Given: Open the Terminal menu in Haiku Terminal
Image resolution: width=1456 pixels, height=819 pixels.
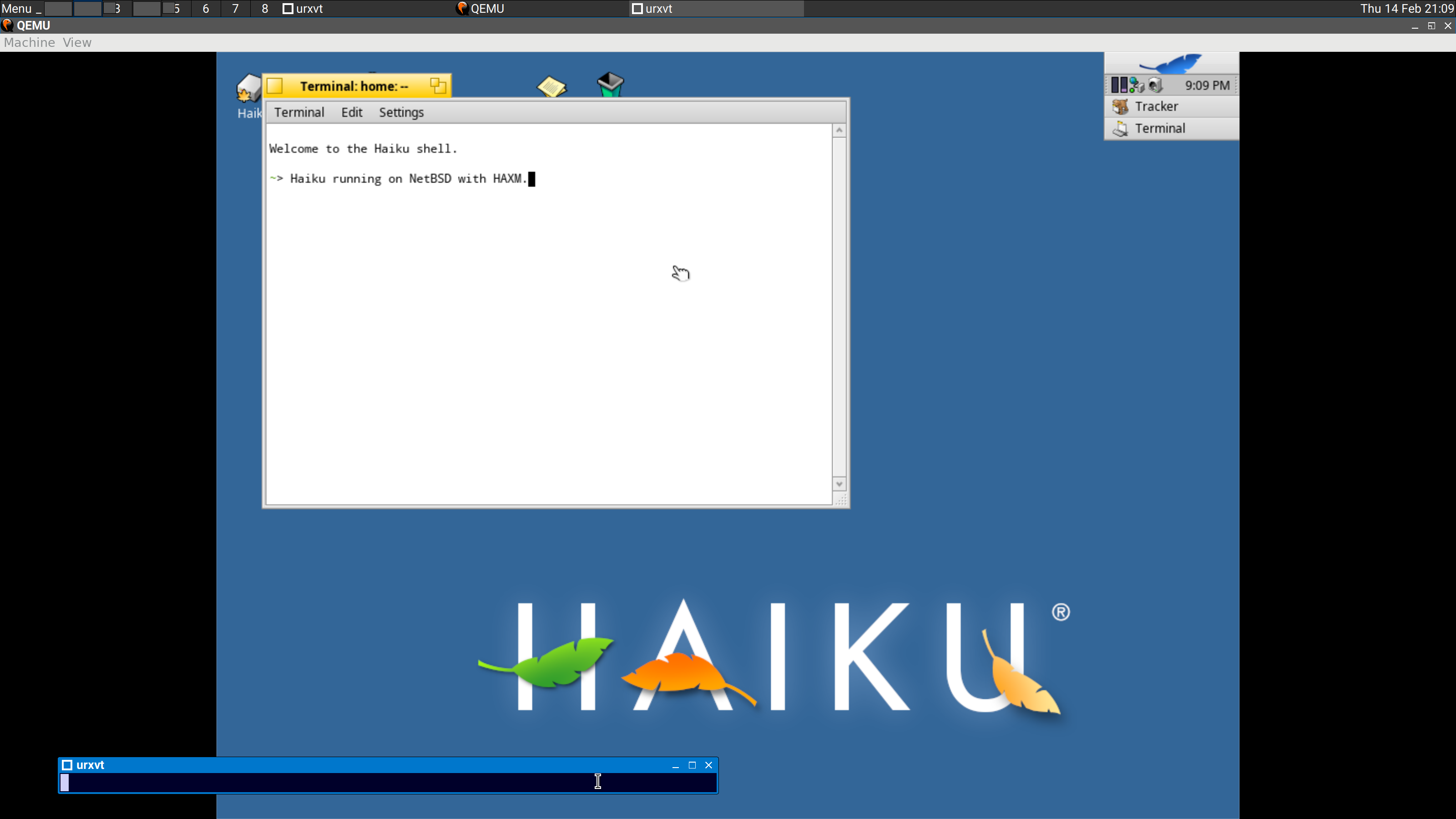Looking at the screenshot, I should (x=299, y=112).
